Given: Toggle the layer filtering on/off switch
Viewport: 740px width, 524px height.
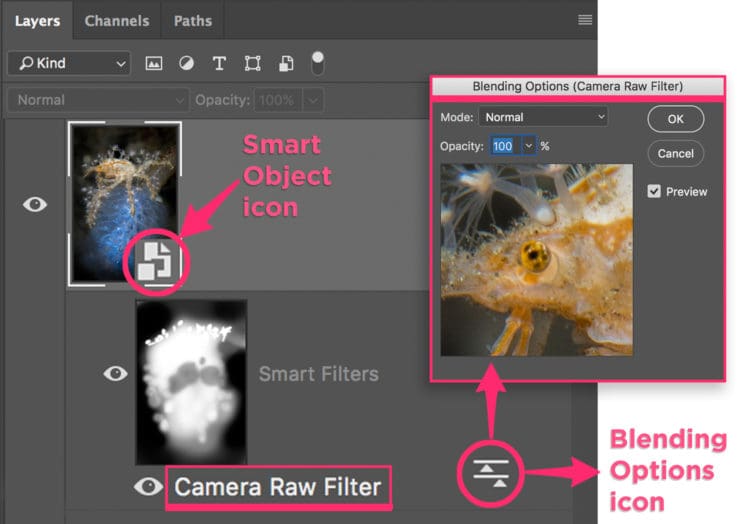Looking at the screenshot, I should [318, 62].
